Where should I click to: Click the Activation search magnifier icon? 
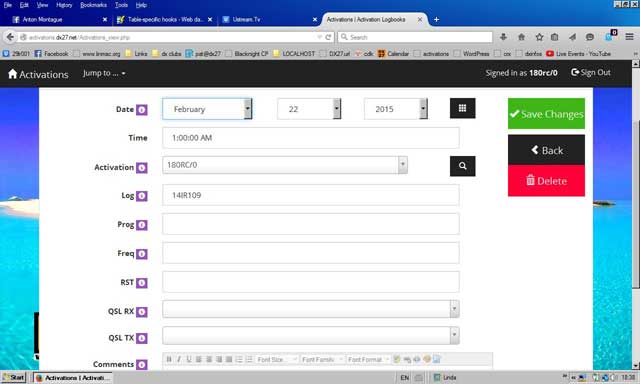click(x=462, y=166)
